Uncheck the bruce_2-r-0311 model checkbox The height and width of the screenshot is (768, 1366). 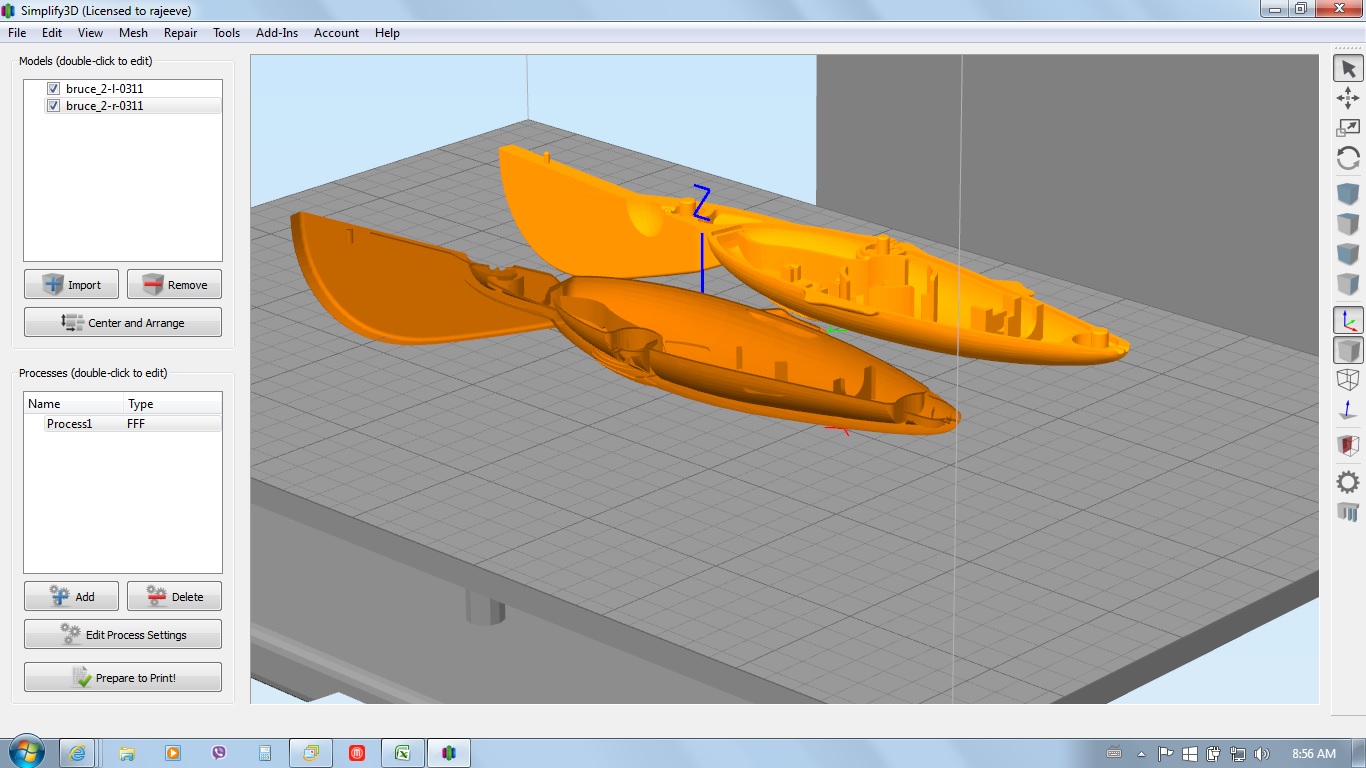(54, 106)
